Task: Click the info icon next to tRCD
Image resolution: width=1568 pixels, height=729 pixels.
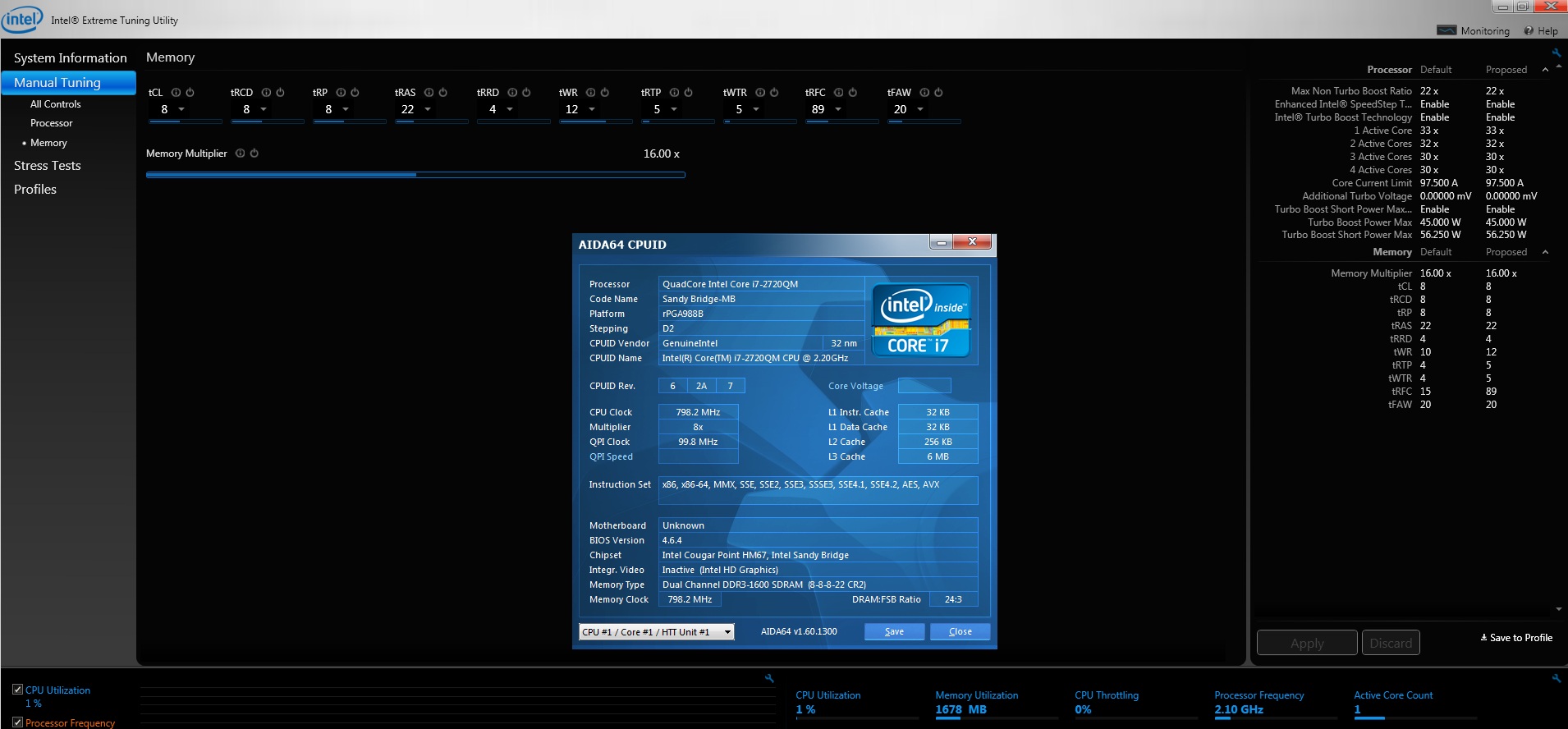Action: point(266,93)
